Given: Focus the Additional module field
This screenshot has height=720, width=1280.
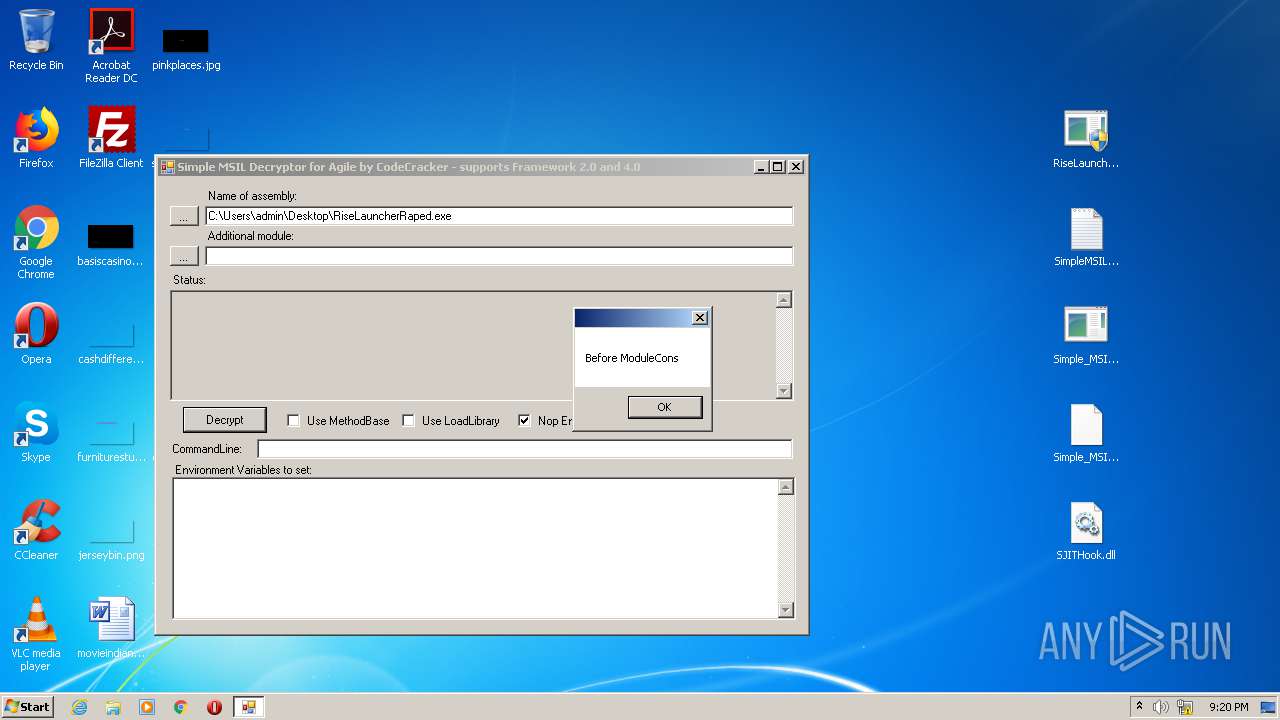Looking at the screenshot, I should pyautogui.click(x=499, y=256).
